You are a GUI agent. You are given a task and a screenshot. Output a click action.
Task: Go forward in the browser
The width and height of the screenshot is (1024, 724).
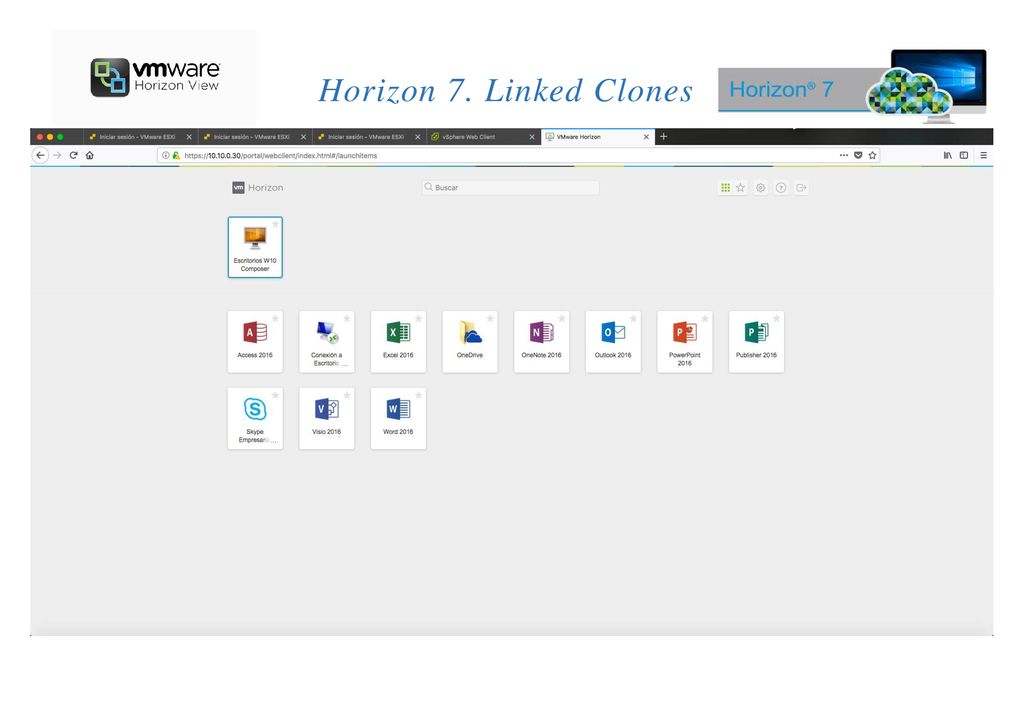pos(57,155)
